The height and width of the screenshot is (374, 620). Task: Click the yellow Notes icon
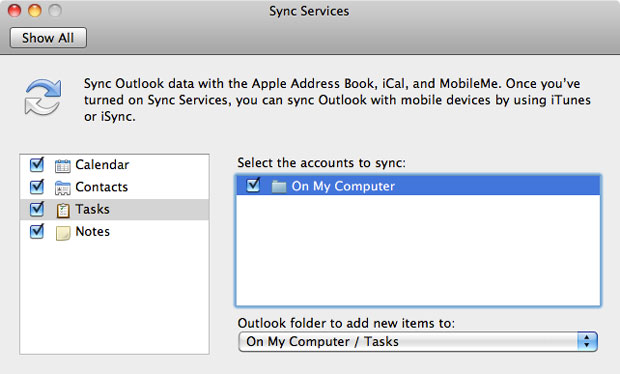point(62,233)
